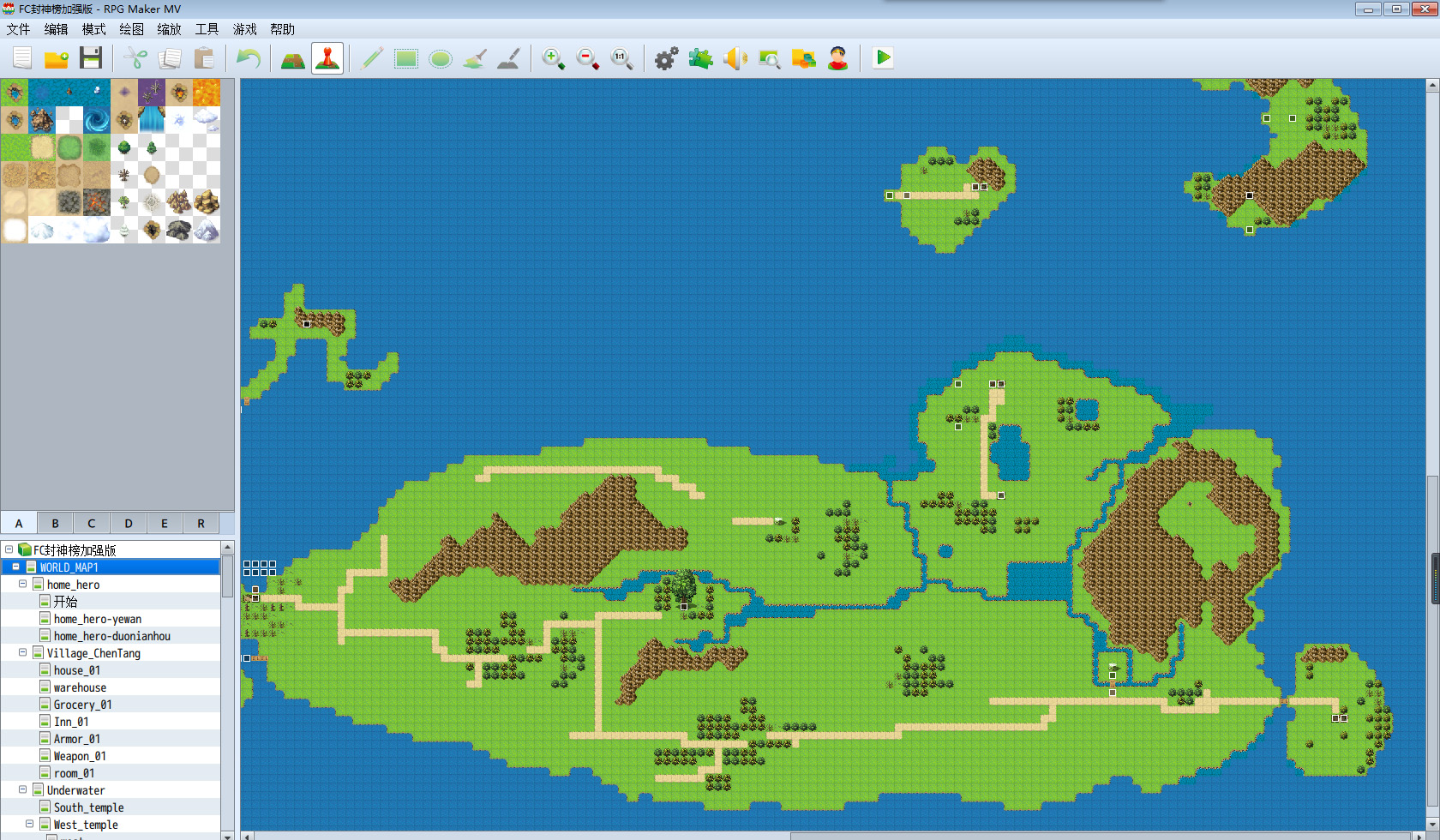Screen dimensions: 1440x840
Task: Click the Zoom In magnifier
Action: tap(554, 58)
